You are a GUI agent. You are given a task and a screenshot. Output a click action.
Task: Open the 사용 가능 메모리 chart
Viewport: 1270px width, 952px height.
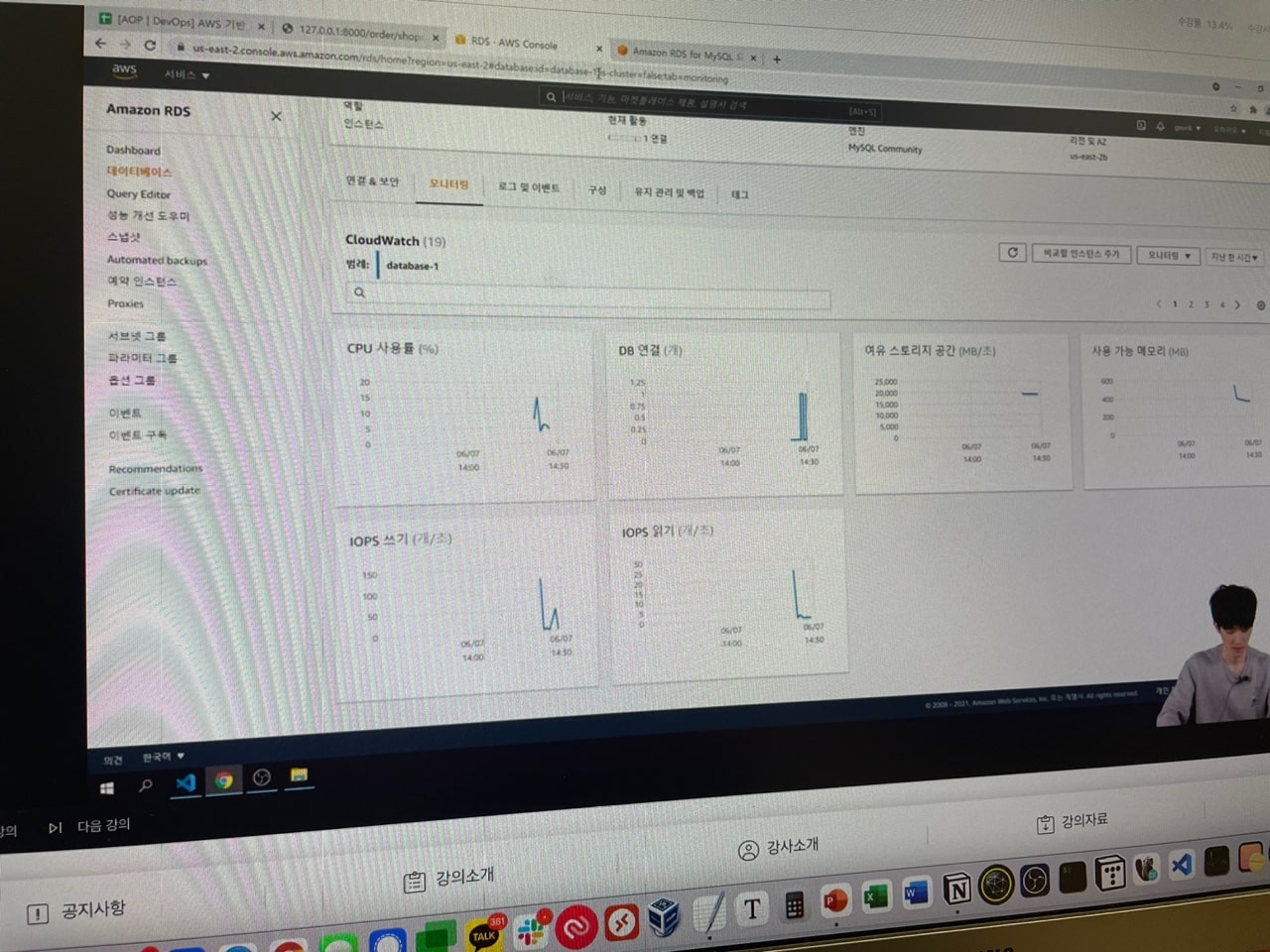[x=1177, y=411]
